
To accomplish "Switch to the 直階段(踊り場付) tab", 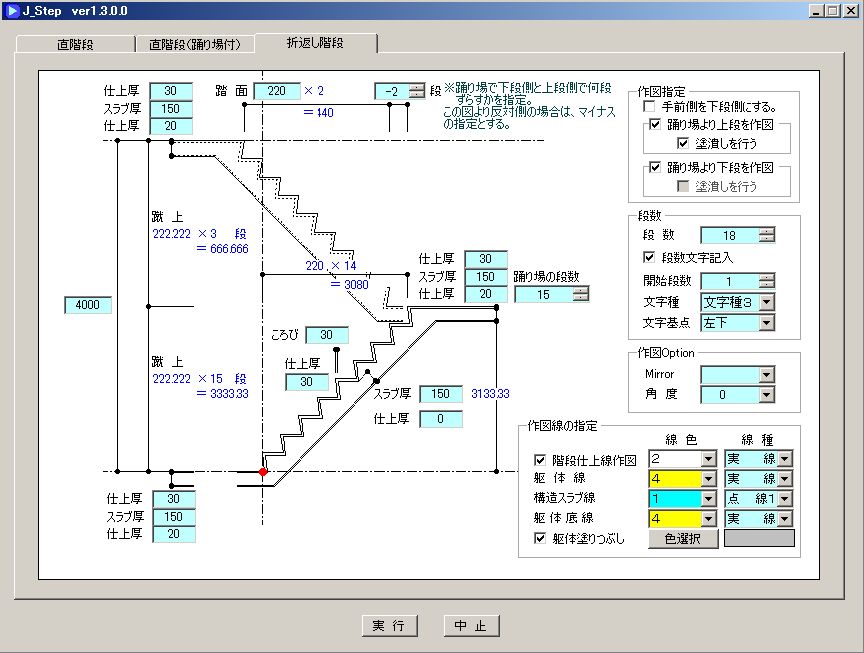I will 194,44.
